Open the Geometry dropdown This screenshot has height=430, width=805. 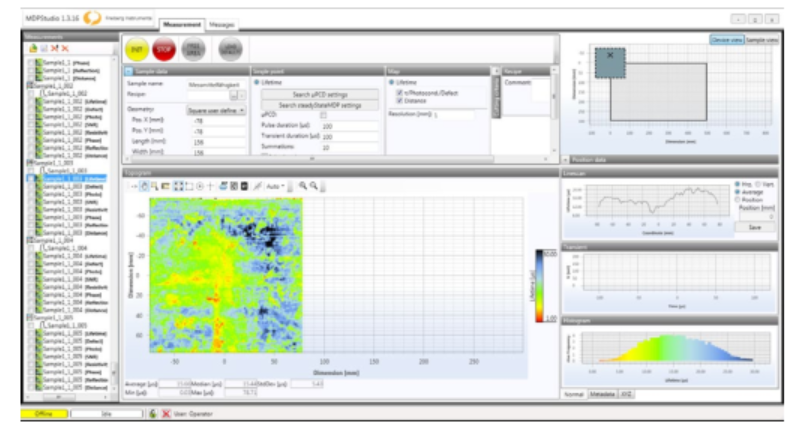216,110
